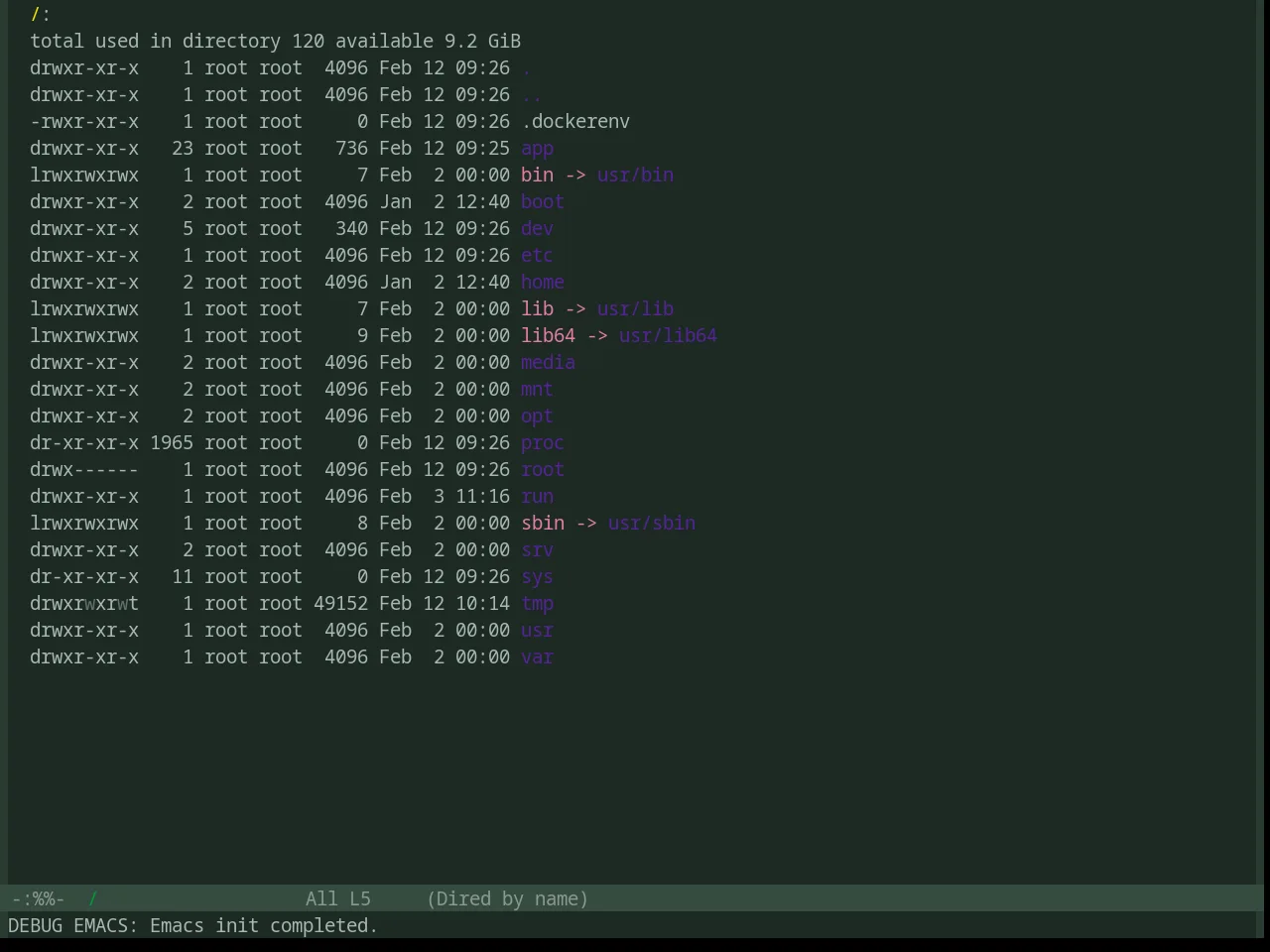The image size is (1270, 952).
Task: Open the proc directory
Action: pos(543,443)
